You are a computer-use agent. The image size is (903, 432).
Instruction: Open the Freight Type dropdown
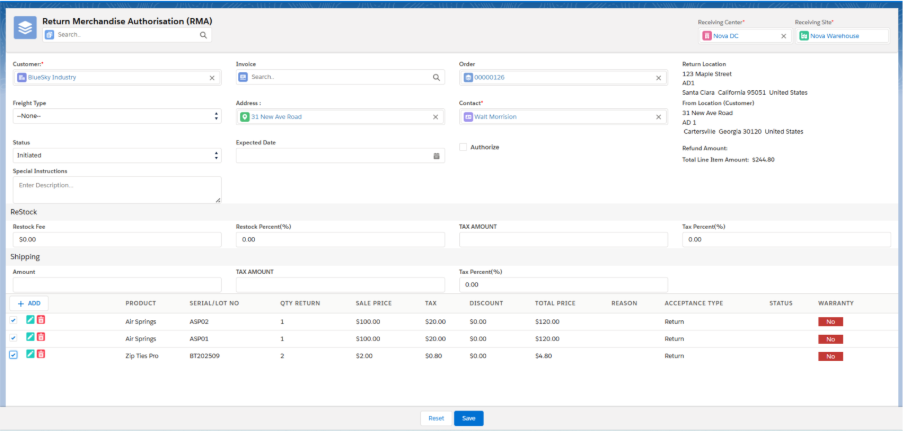(x=116, y=116)
